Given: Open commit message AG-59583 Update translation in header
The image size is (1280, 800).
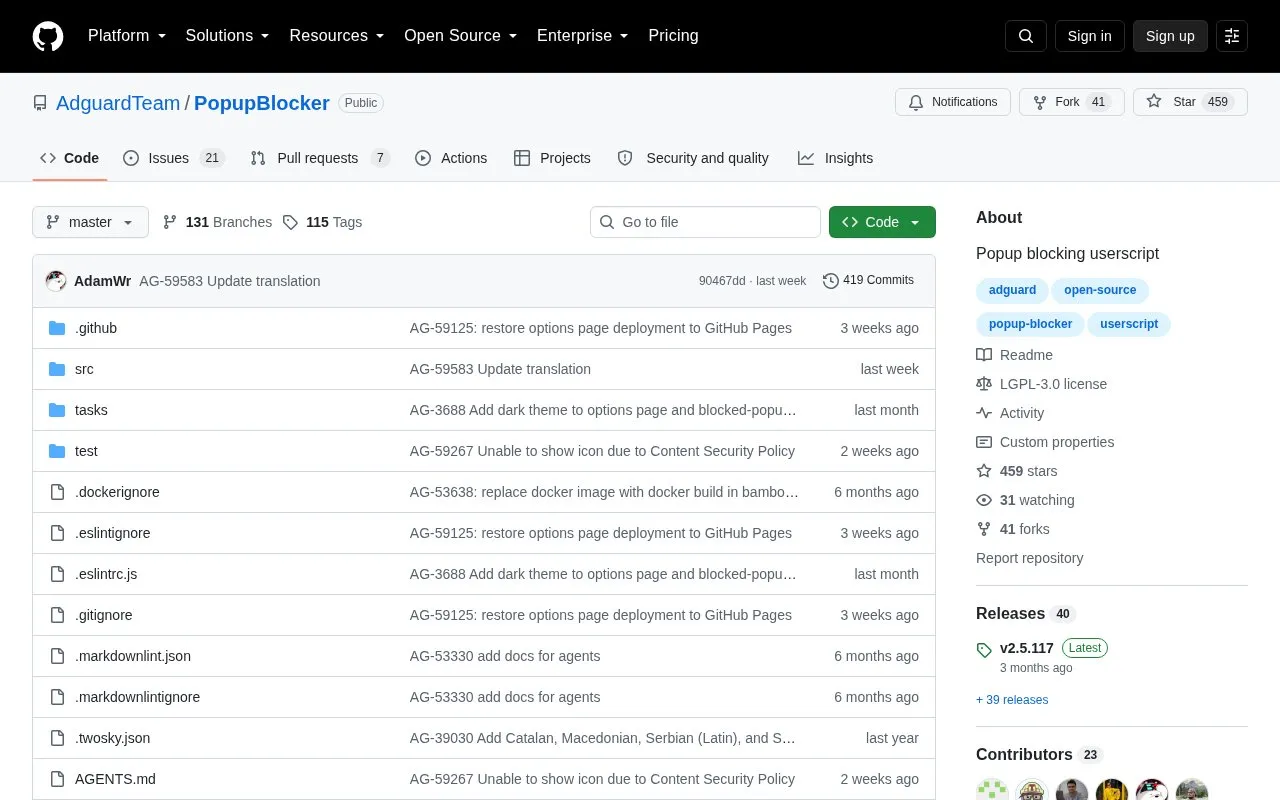Looking at the screenshot, I should pos(230,281).
